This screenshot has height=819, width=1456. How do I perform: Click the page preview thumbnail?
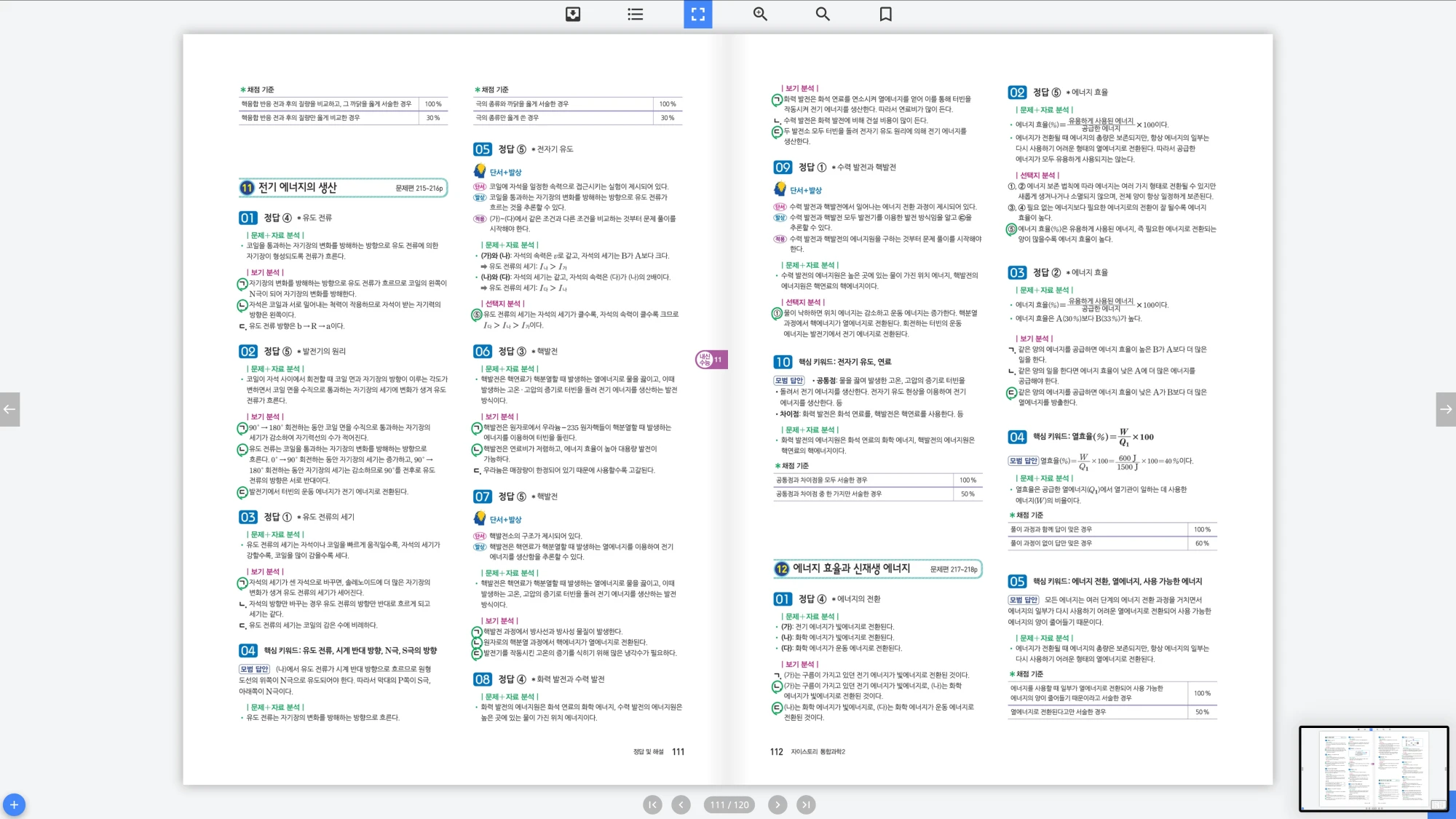(1373, 768)
